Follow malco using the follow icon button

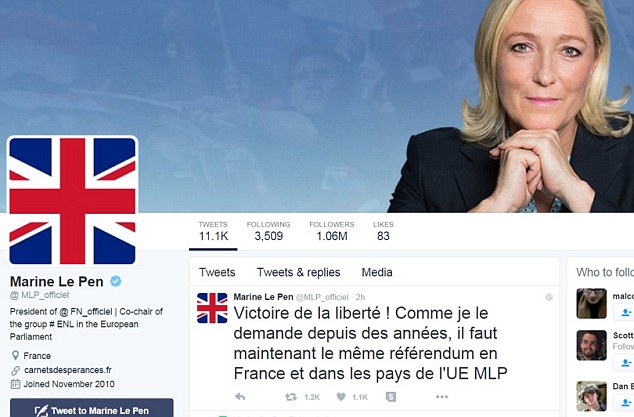coord(625,312)
